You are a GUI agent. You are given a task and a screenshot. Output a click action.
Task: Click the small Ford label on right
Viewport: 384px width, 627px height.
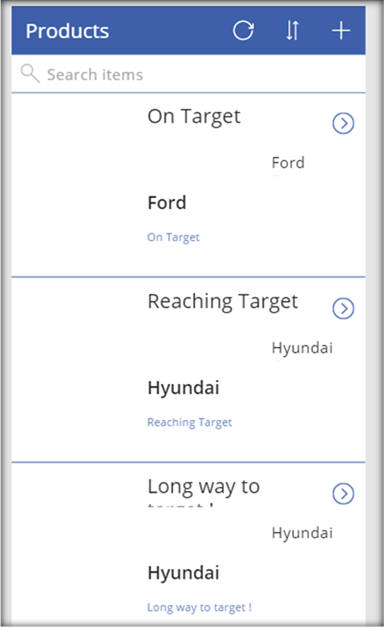pos(288,163)
